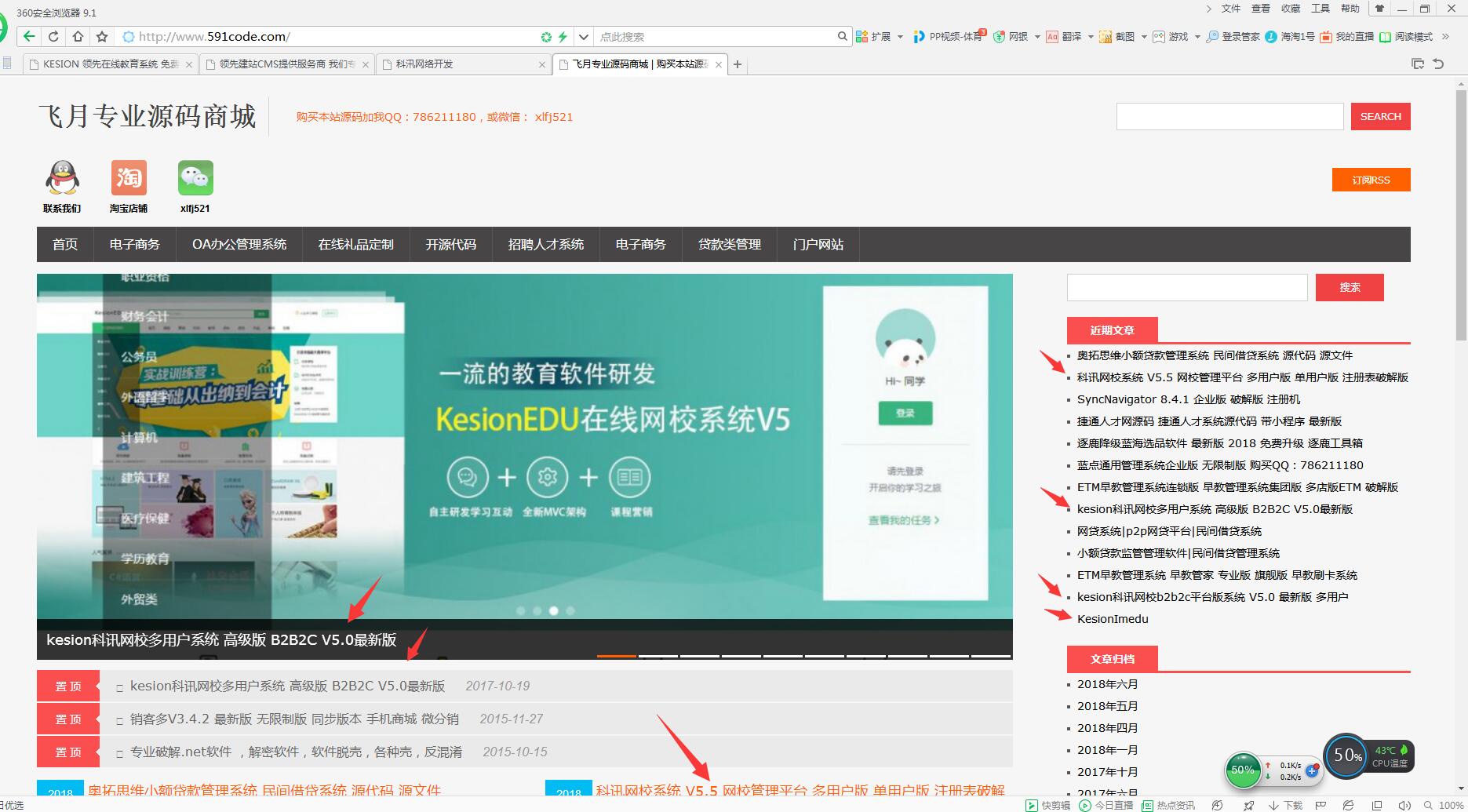This screenshot has width=1468, height=812.
Task: Switch to the 科讯网络开发 tab
Action: click(463, 64)
